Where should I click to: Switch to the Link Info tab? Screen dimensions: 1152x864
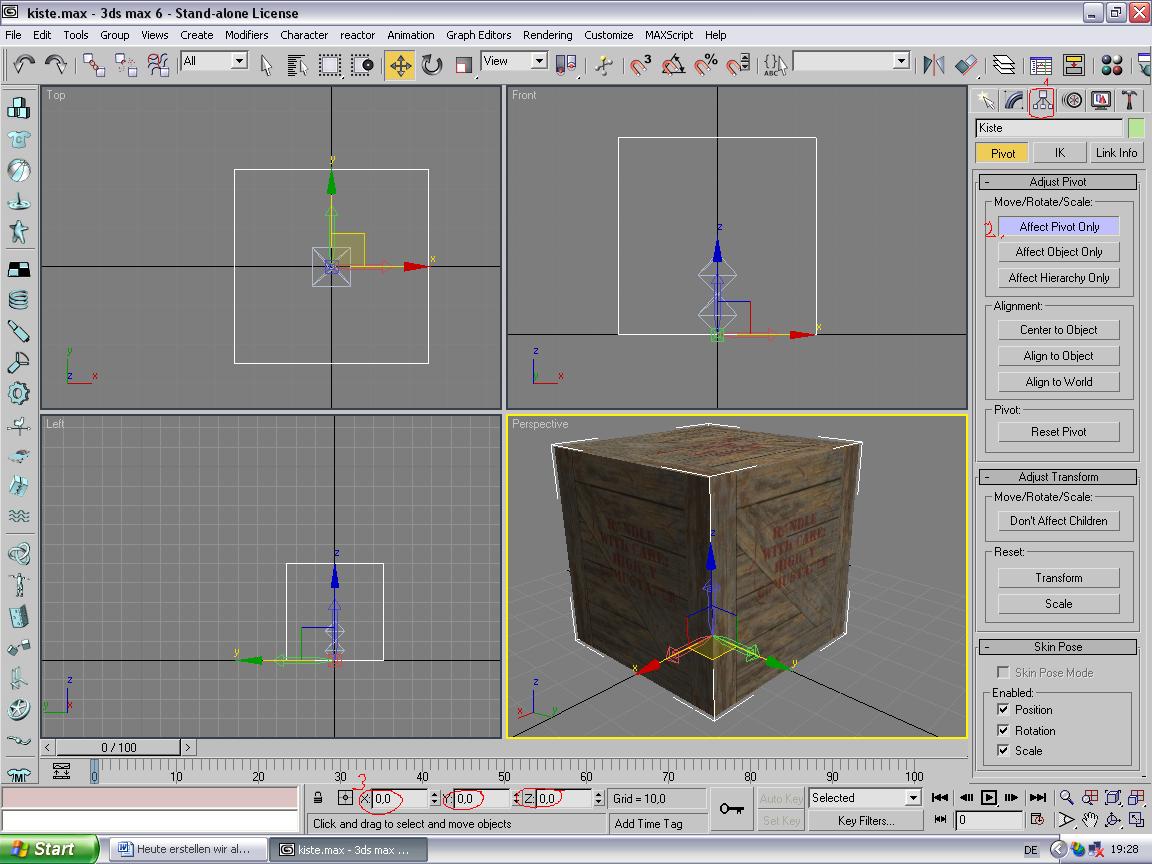(x=1116, y=153)
